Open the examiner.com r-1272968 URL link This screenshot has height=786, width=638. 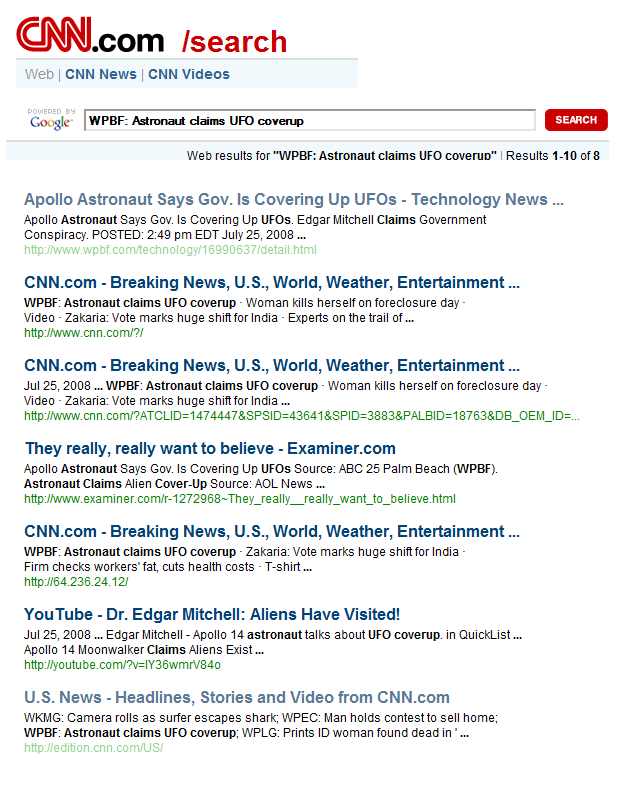(240, 499)
